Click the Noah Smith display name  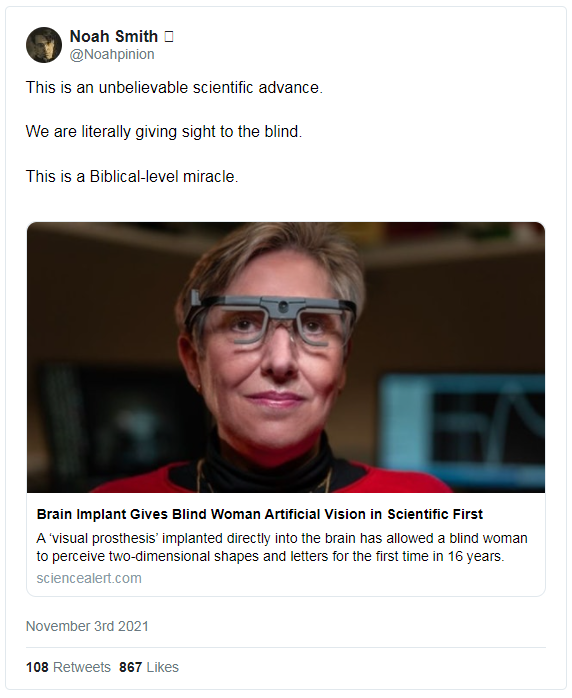[114, 37]
